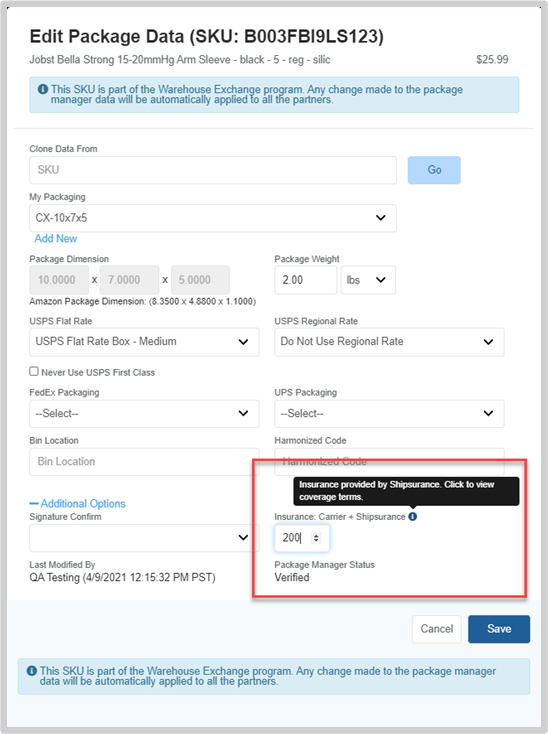Open the UPS Packaging select dropdown
The width and height of the screenshot is (548, 734).
tap(389, 413)
